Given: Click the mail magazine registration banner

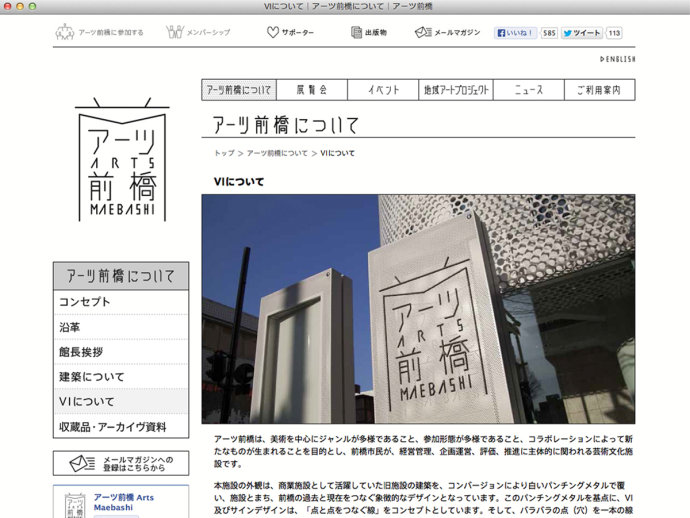Looking at the screenshot, I should pos(121,463).
